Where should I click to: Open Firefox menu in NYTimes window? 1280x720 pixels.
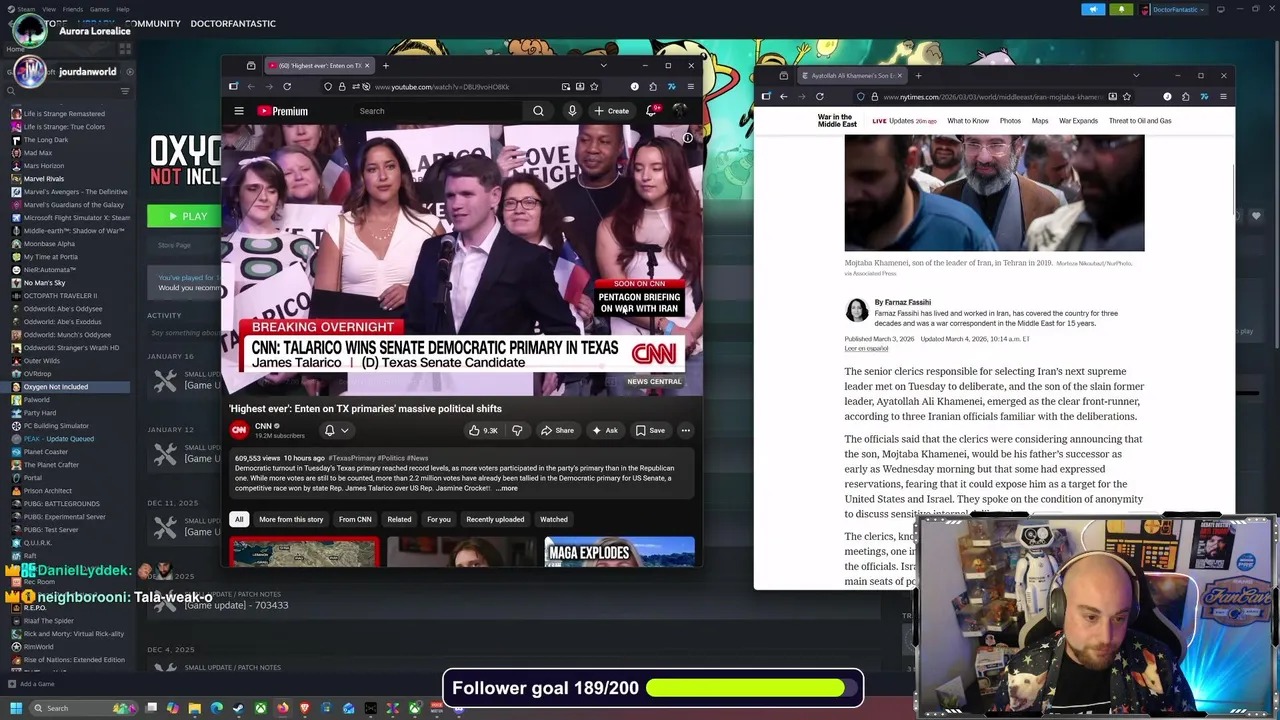[1223, 97]
